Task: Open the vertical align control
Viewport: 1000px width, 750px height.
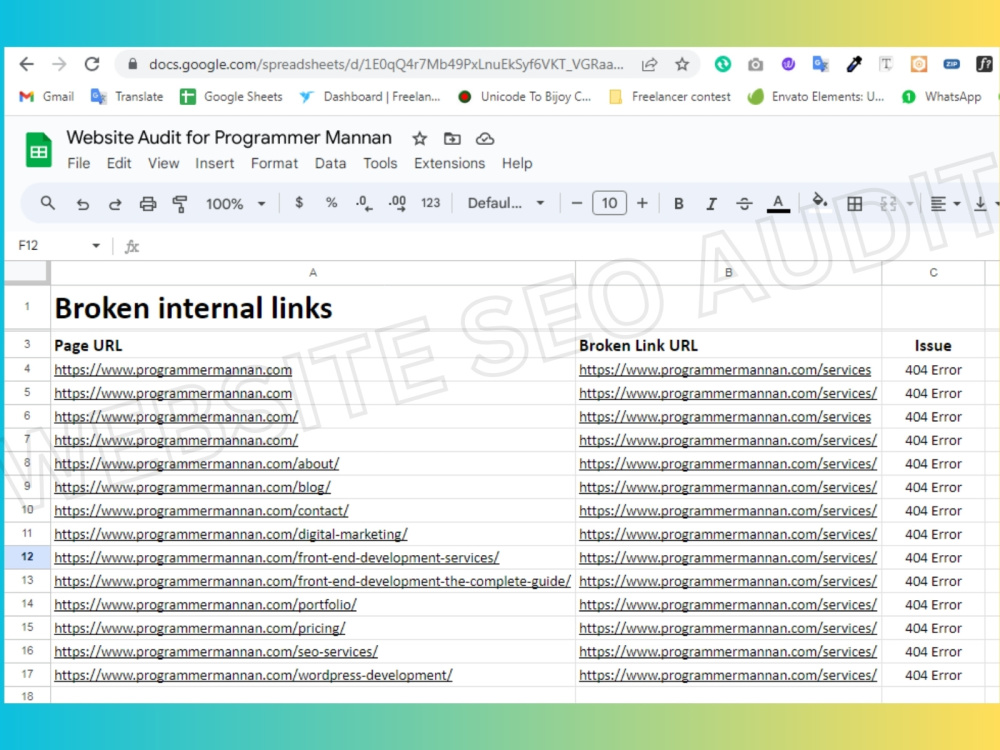Action: point(980,203)
